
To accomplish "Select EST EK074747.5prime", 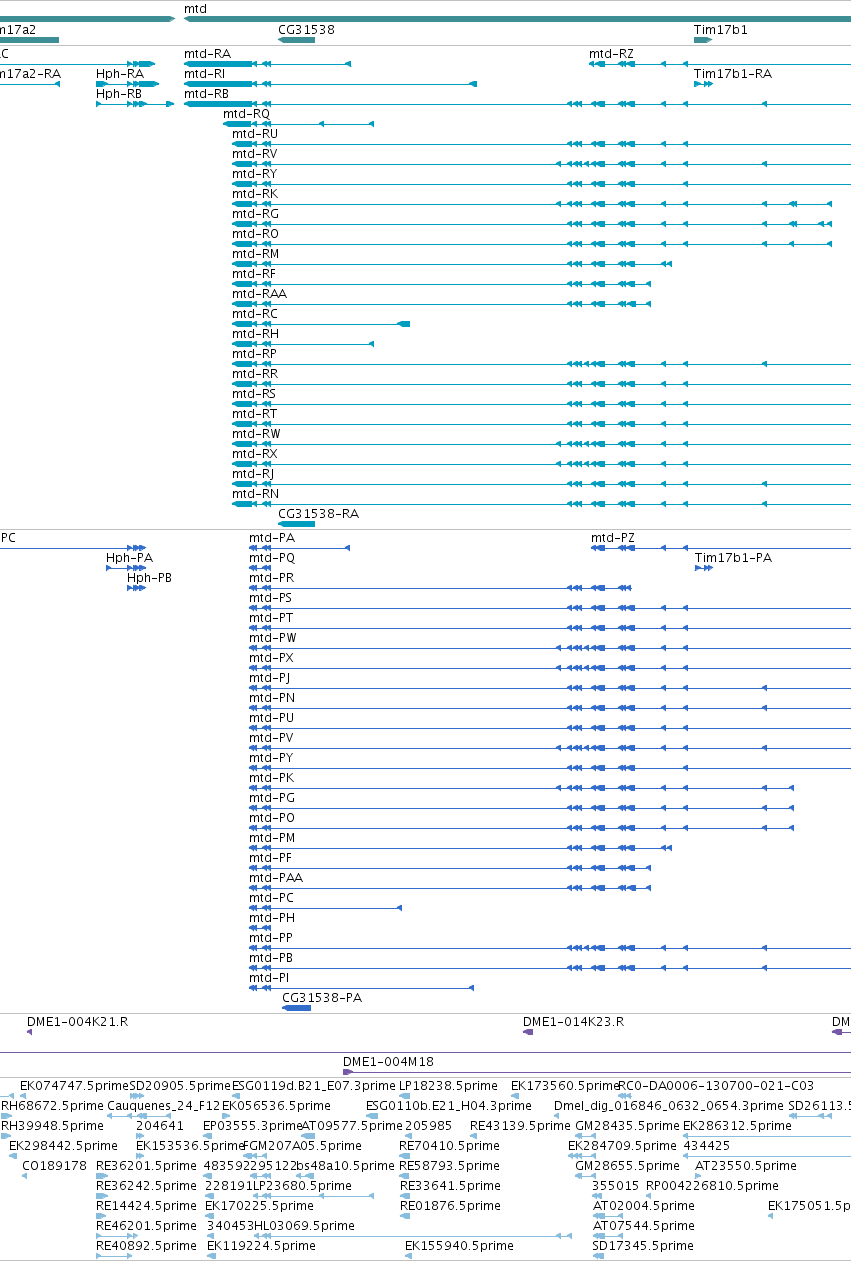I will pos(74,1085).
